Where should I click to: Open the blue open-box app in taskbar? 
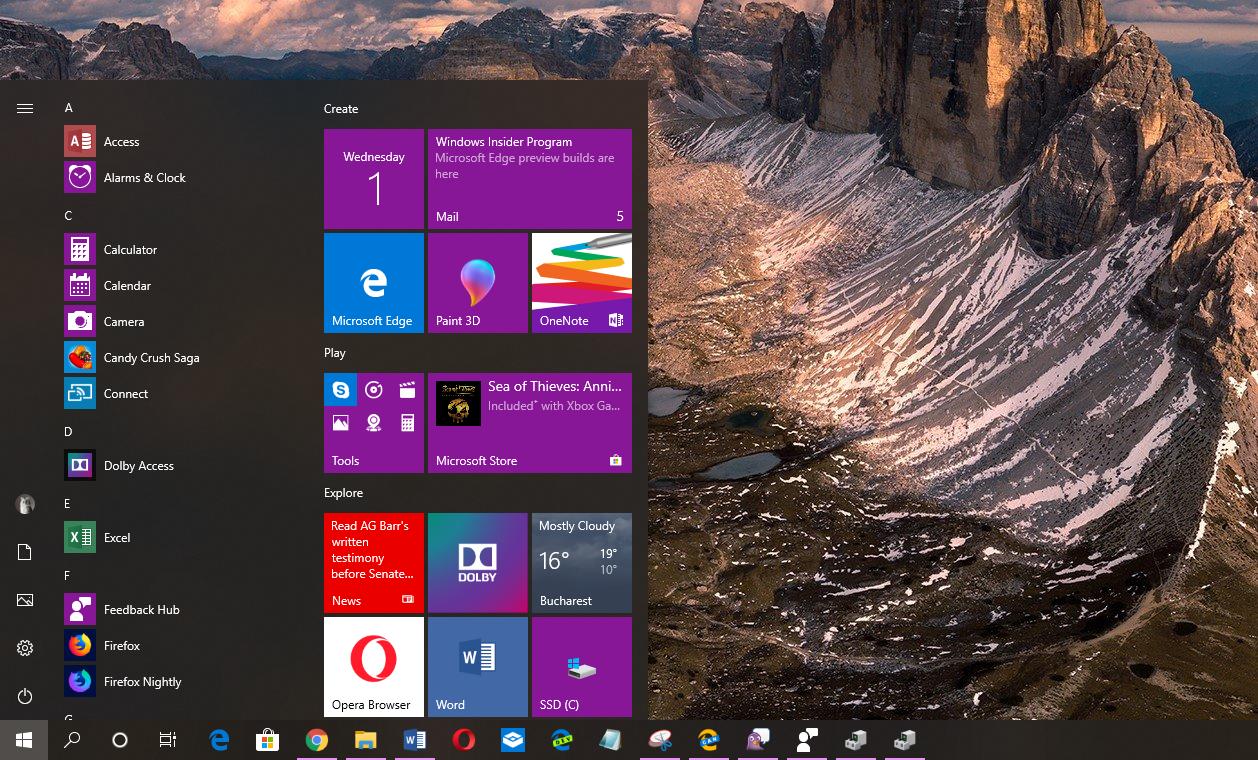(x=513, y=740)
